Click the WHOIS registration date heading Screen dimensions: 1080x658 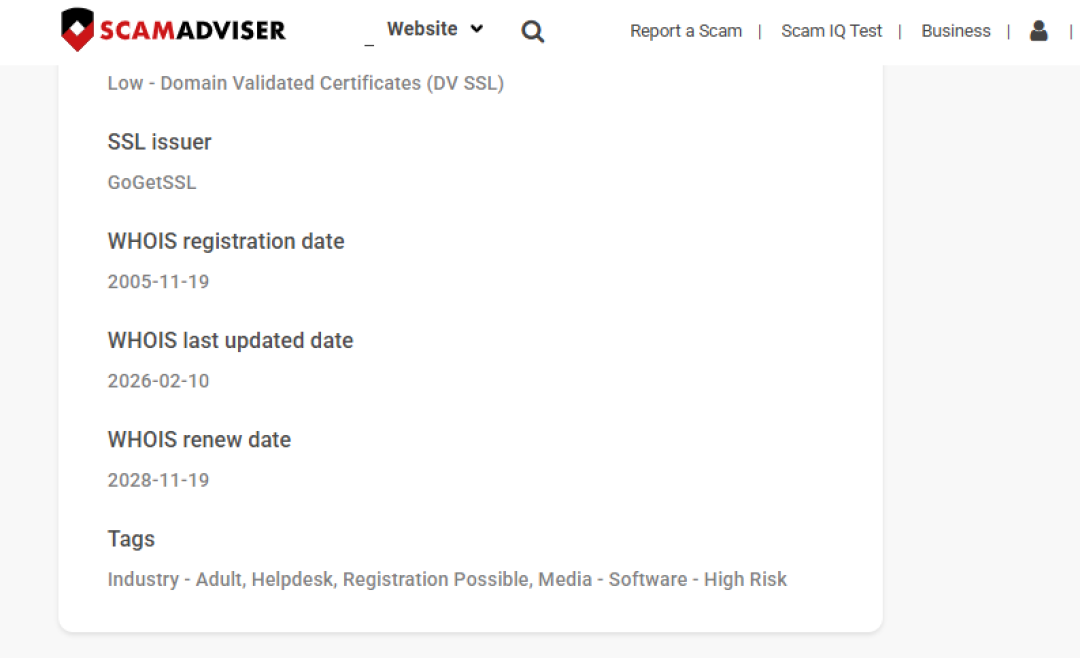(x=226, y=241)
